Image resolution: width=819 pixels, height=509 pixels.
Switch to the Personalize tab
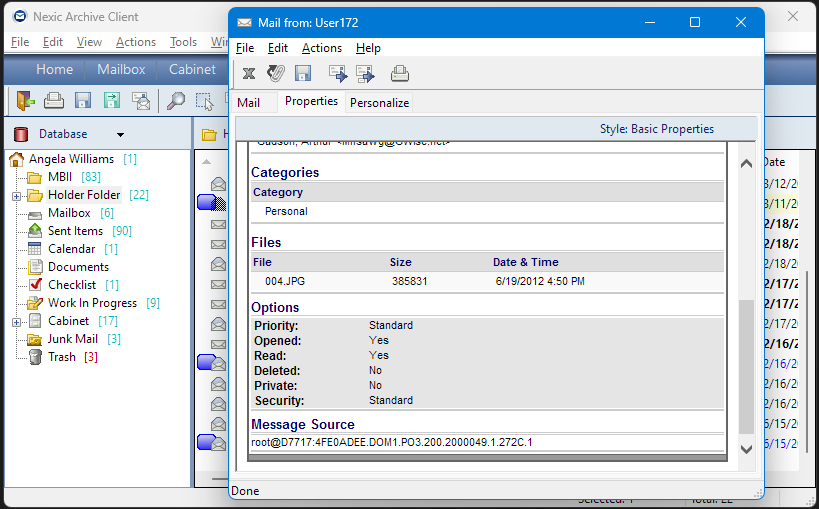coord(379,103)
